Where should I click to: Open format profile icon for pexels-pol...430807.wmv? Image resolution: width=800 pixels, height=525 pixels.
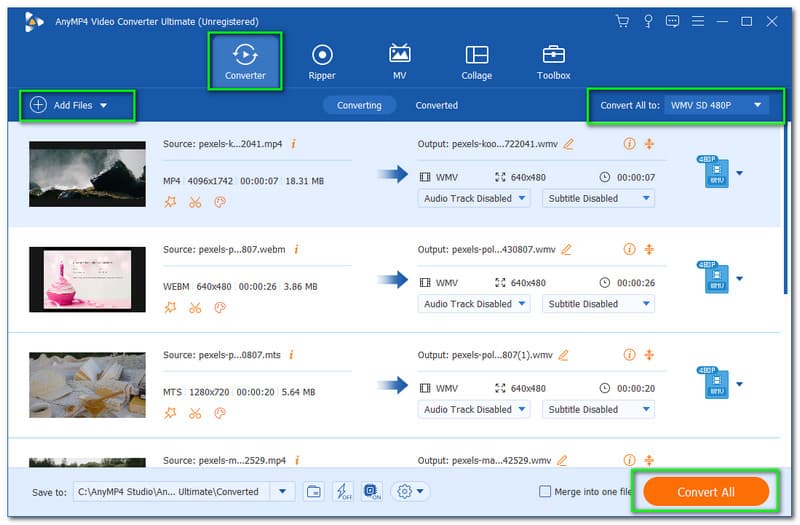pos(713,277)
